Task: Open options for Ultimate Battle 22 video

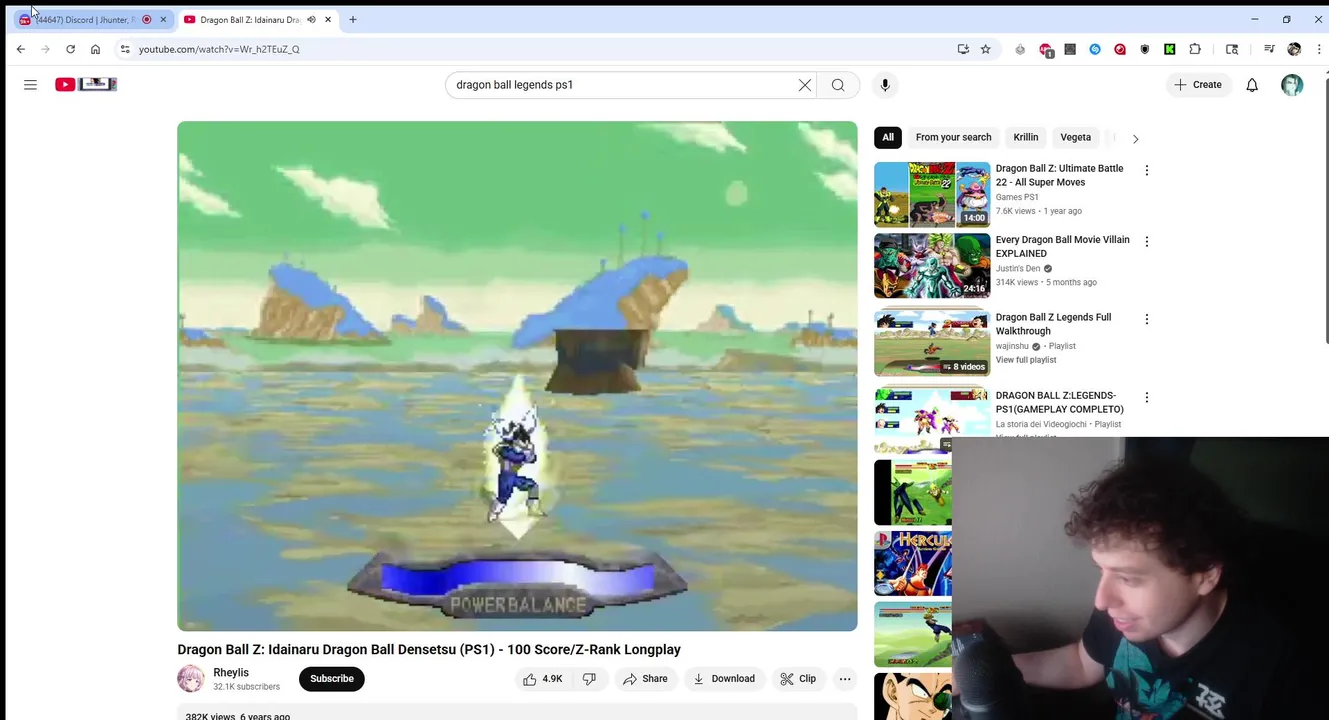Action: 1147,171
